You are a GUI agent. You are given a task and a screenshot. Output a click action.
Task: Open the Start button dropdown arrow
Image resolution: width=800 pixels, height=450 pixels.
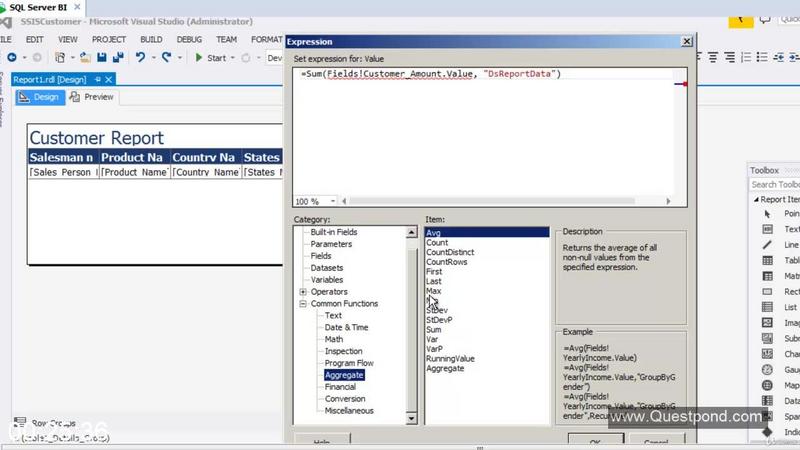pos(233,58)
